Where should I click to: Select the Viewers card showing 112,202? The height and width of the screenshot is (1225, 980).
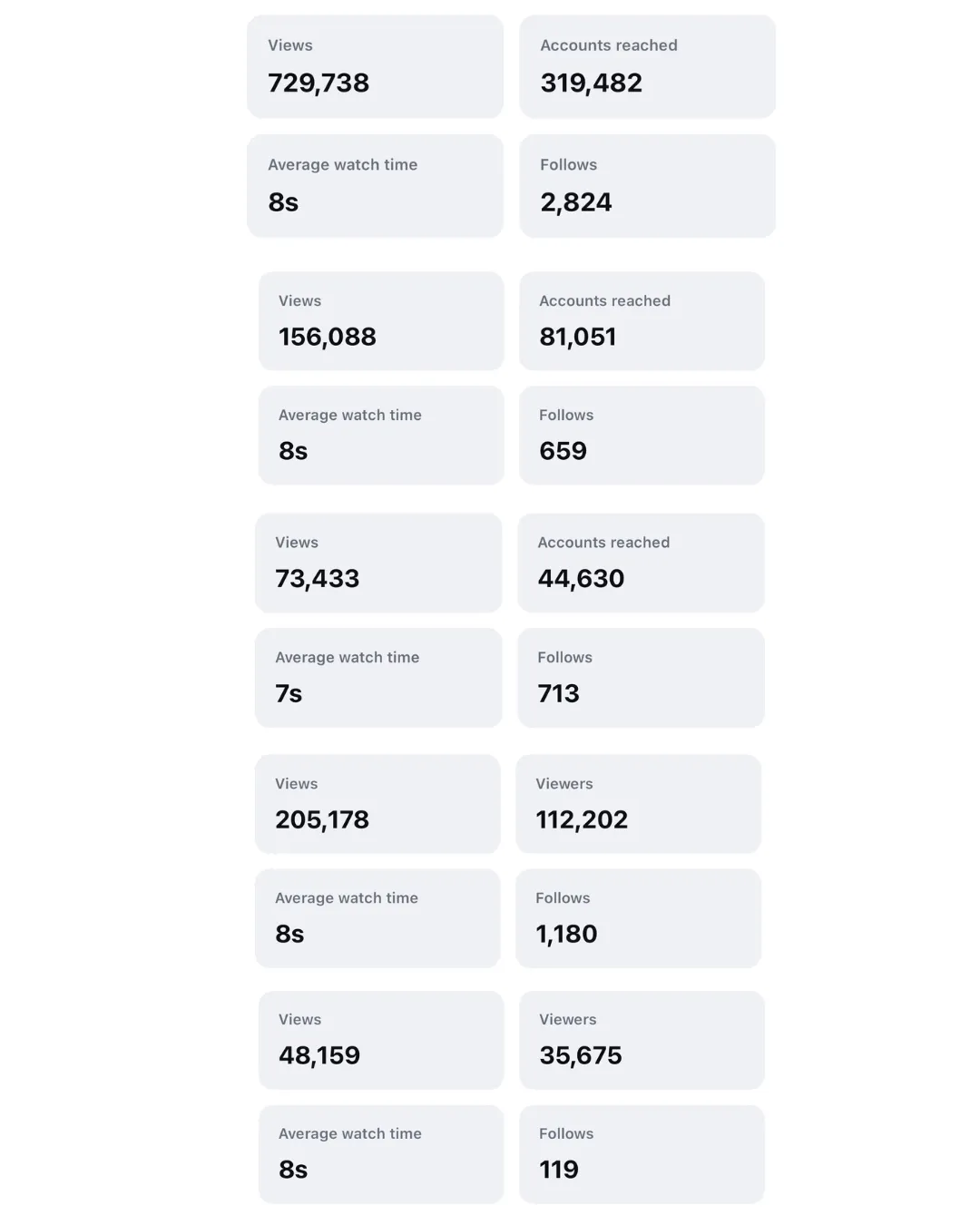[638, 804]
